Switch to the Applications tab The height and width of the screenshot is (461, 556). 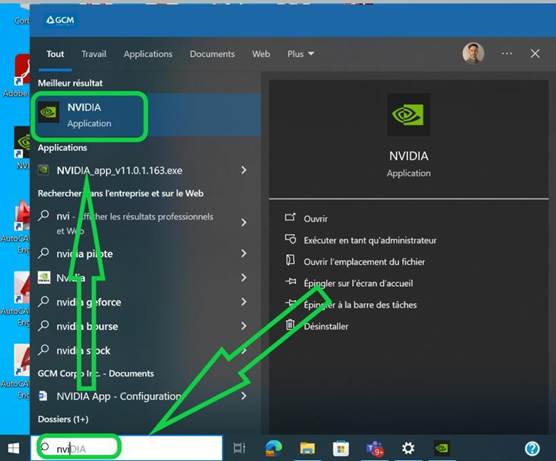pos(148,54)
